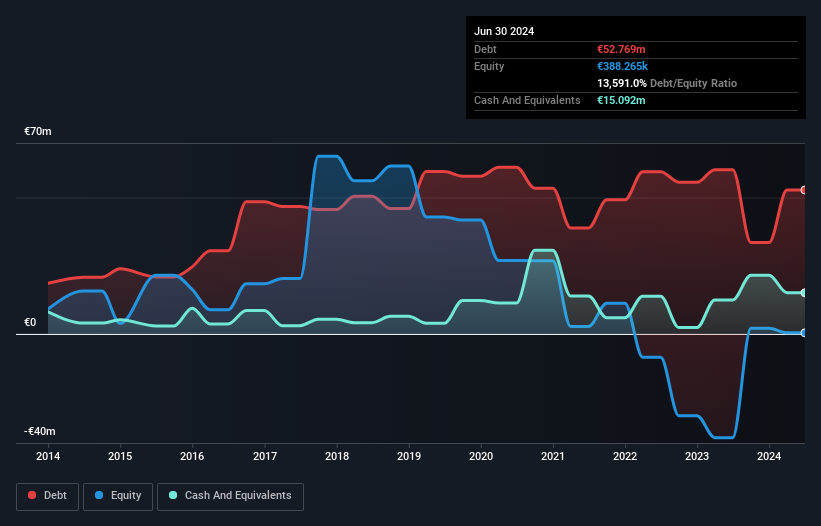This screenshot has height=526, width=821.
Task: Click the 2017 x-axis label
Action: pyautogui.click(x=265, y=456)
